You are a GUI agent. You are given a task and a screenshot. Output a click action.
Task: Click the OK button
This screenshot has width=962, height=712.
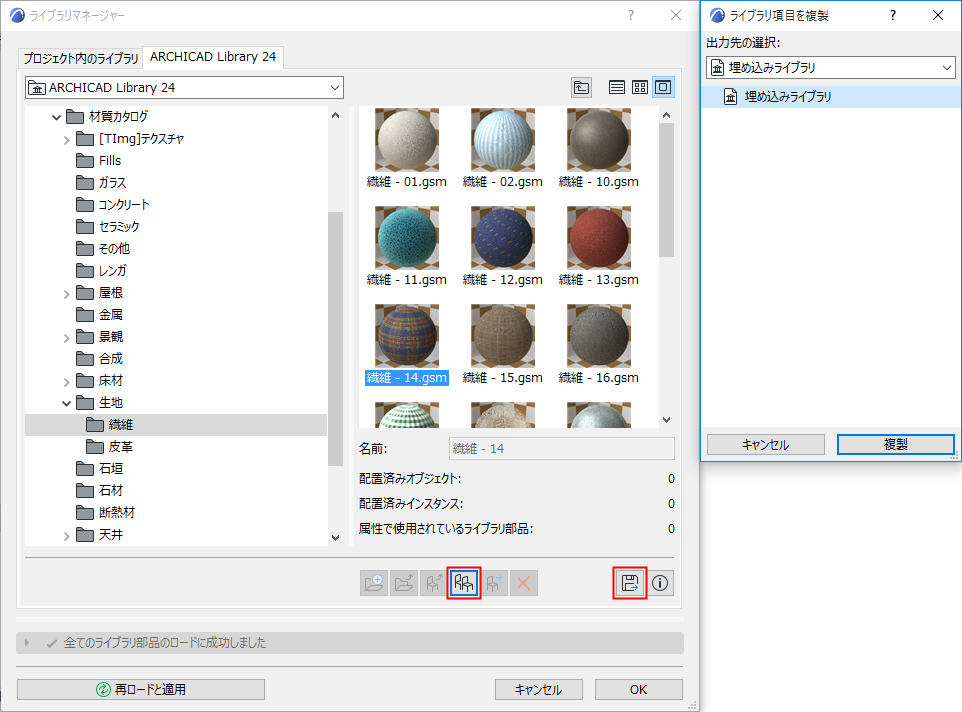coord(638,689)
